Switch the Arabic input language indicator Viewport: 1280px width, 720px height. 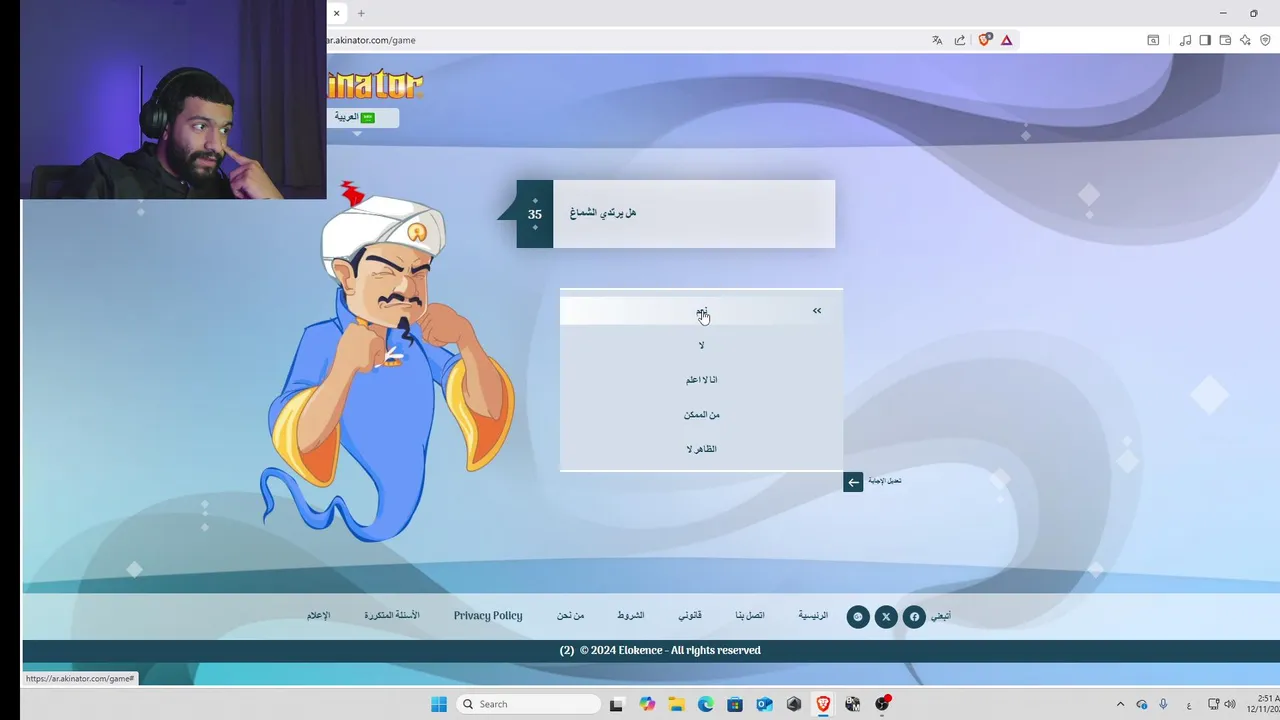(1188, 704)
